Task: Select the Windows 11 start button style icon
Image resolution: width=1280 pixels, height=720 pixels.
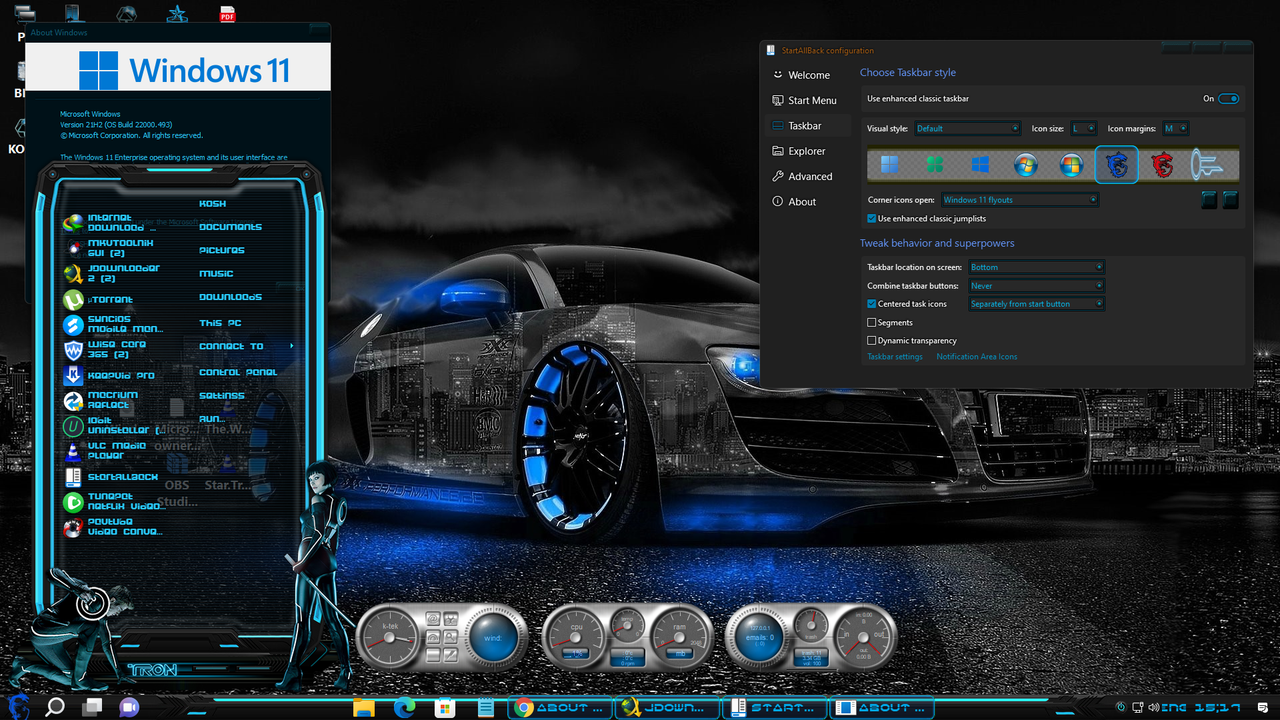Action: [x=889, y=164]
